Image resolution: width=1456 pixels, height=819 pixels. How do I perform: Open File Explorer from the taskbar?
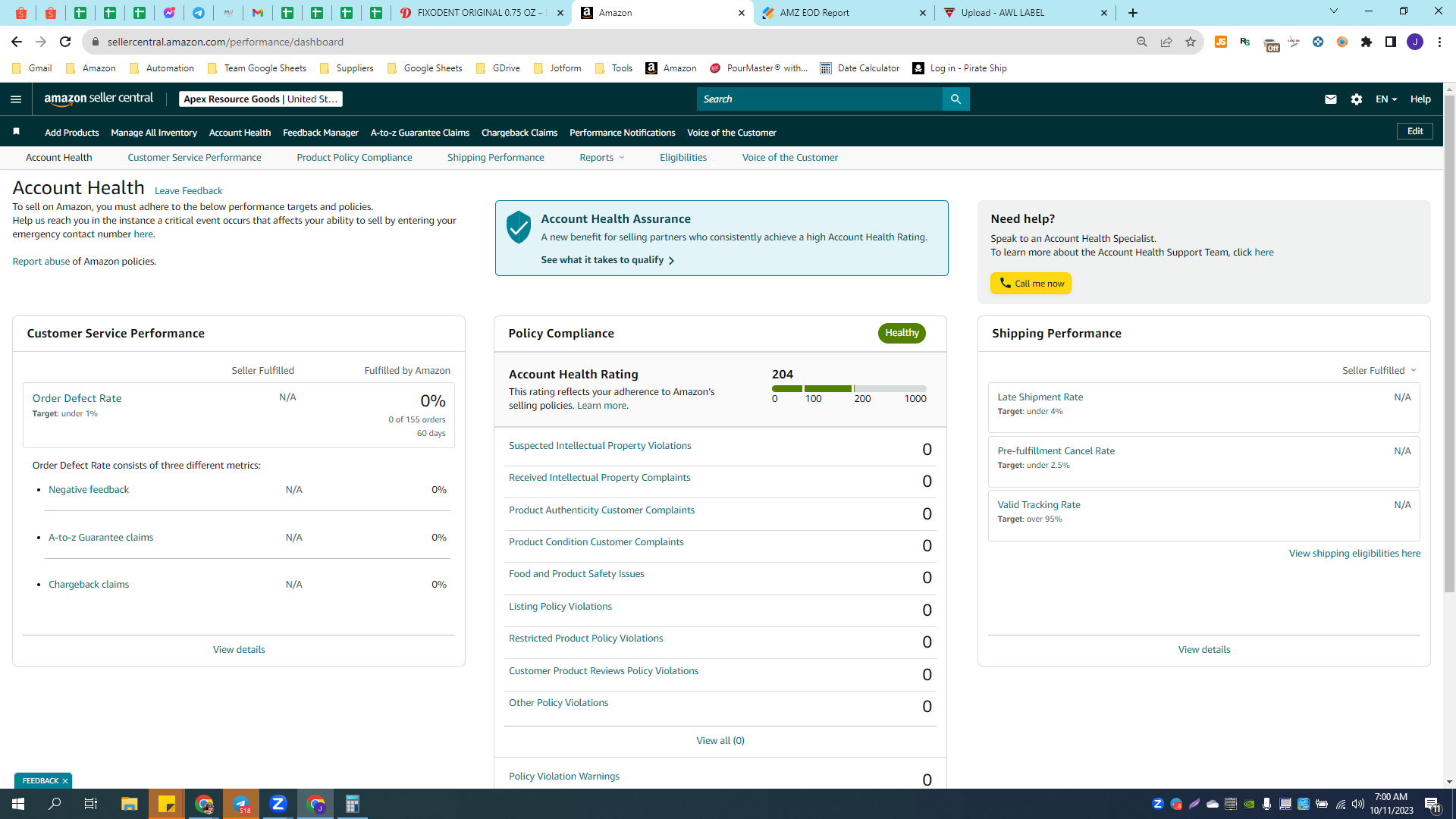pyautogui.click(x=129, y=804)
